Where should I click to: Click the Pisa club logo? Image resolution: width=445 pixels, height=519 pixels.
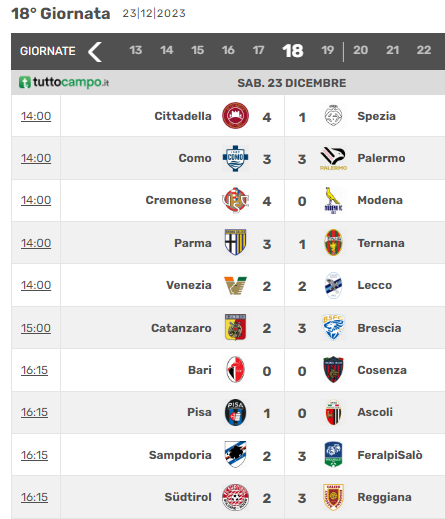(235, 412)
